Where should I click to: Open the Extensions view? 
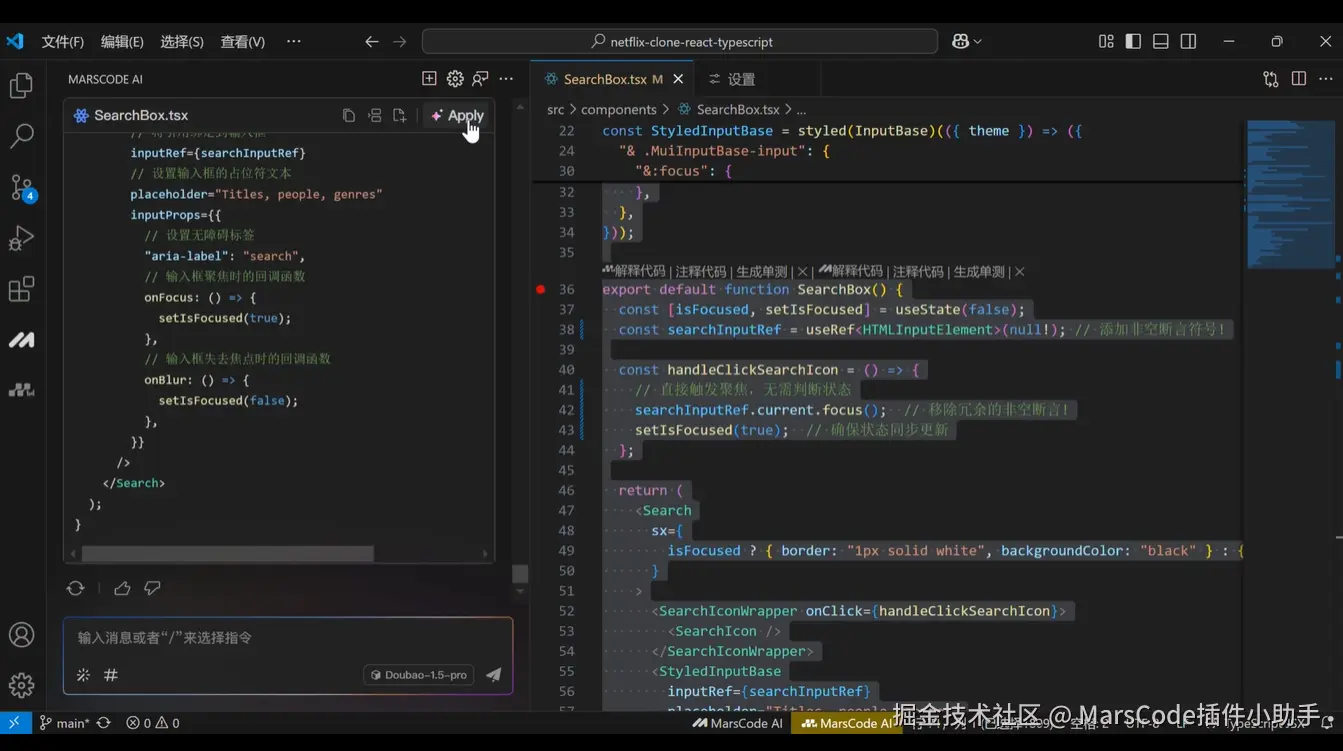point(21,289)
